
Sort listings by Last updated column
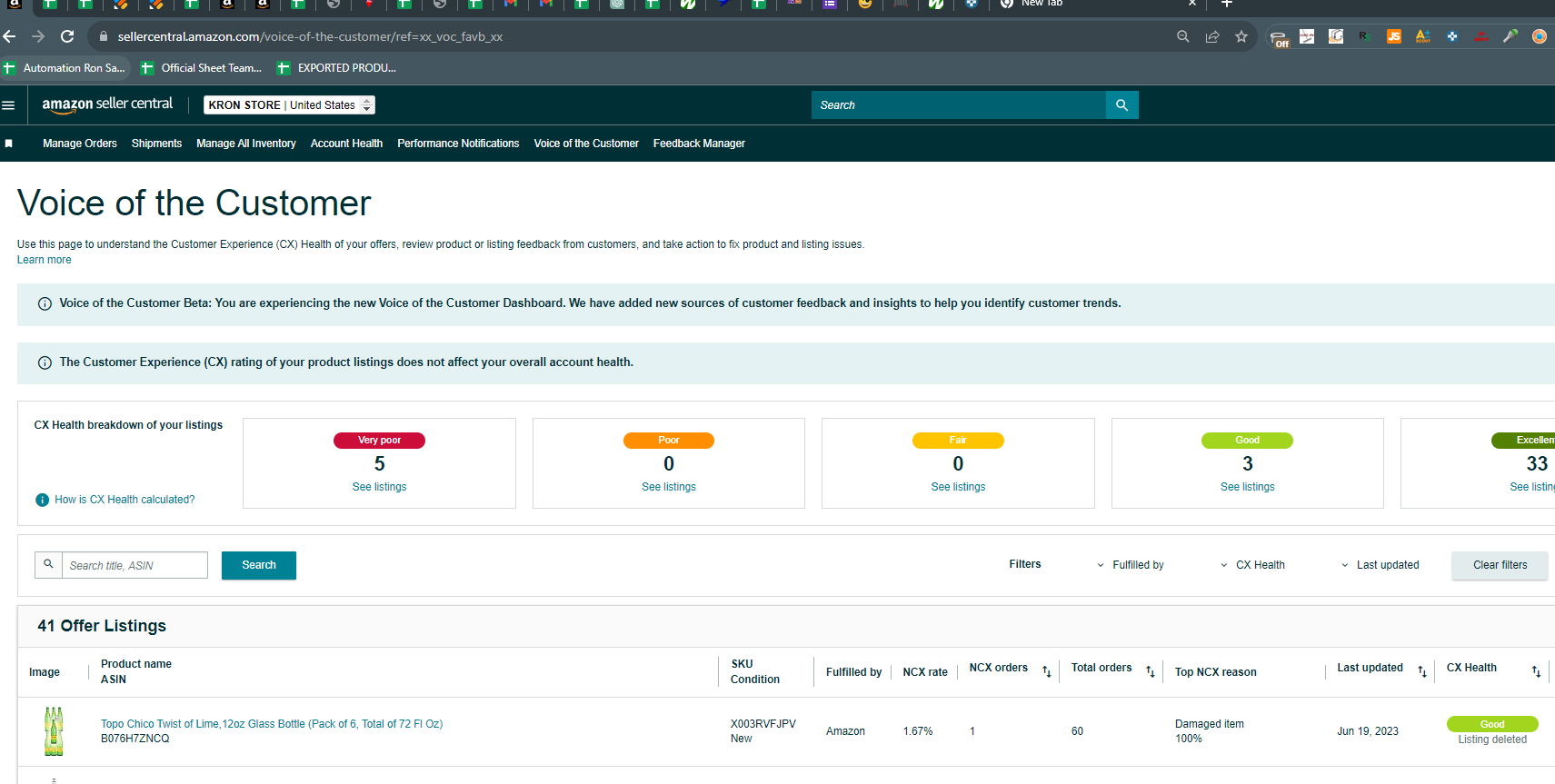click(x=1422, y=672)
